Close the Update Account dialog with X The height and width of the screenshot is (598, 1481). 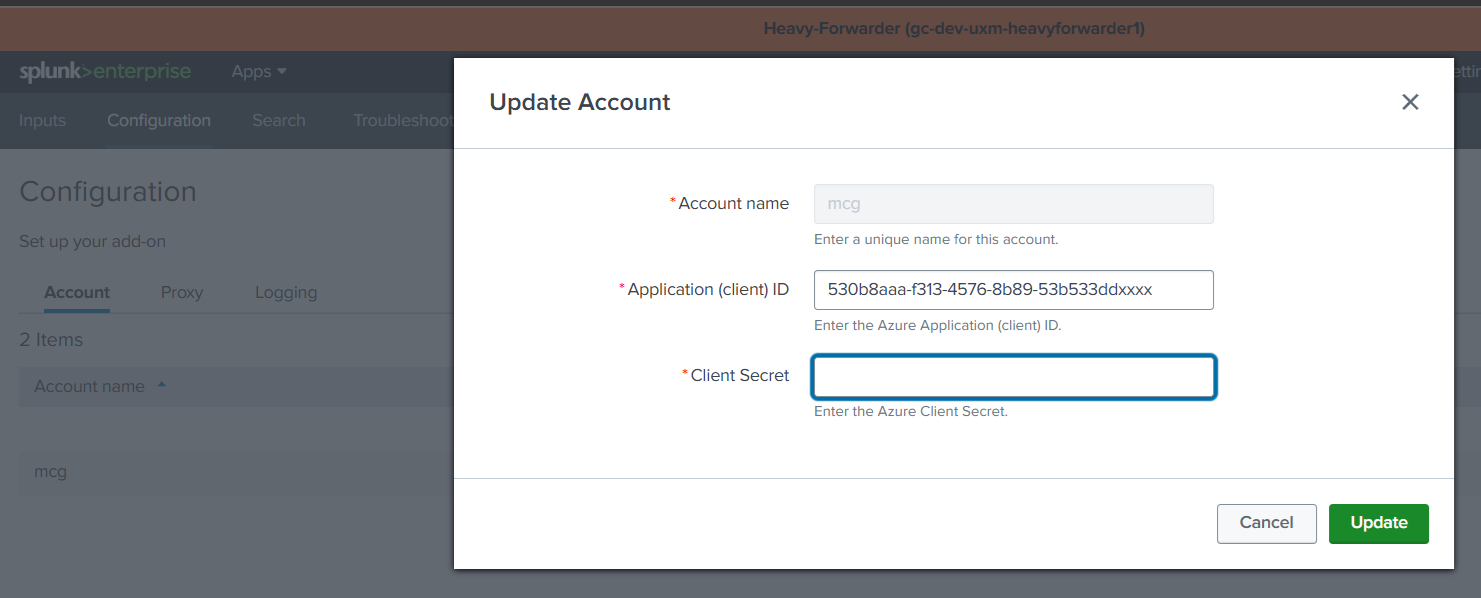(x=1410, y=102)
